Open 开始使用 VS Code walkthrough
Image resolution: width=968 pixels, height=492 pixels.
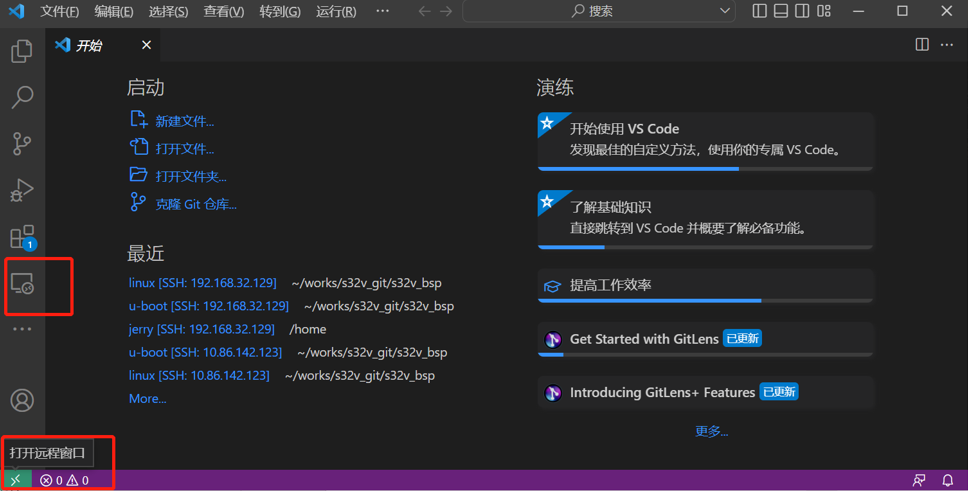(705, 141)
